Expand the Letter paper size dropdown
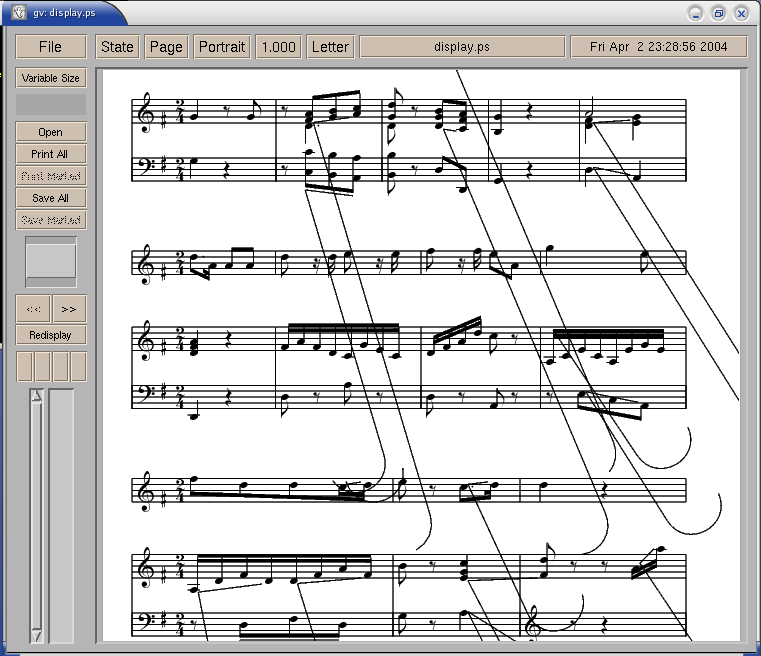The height and width of the screenshot is (656, 761). pyautogui.click(x=330, y=47)
